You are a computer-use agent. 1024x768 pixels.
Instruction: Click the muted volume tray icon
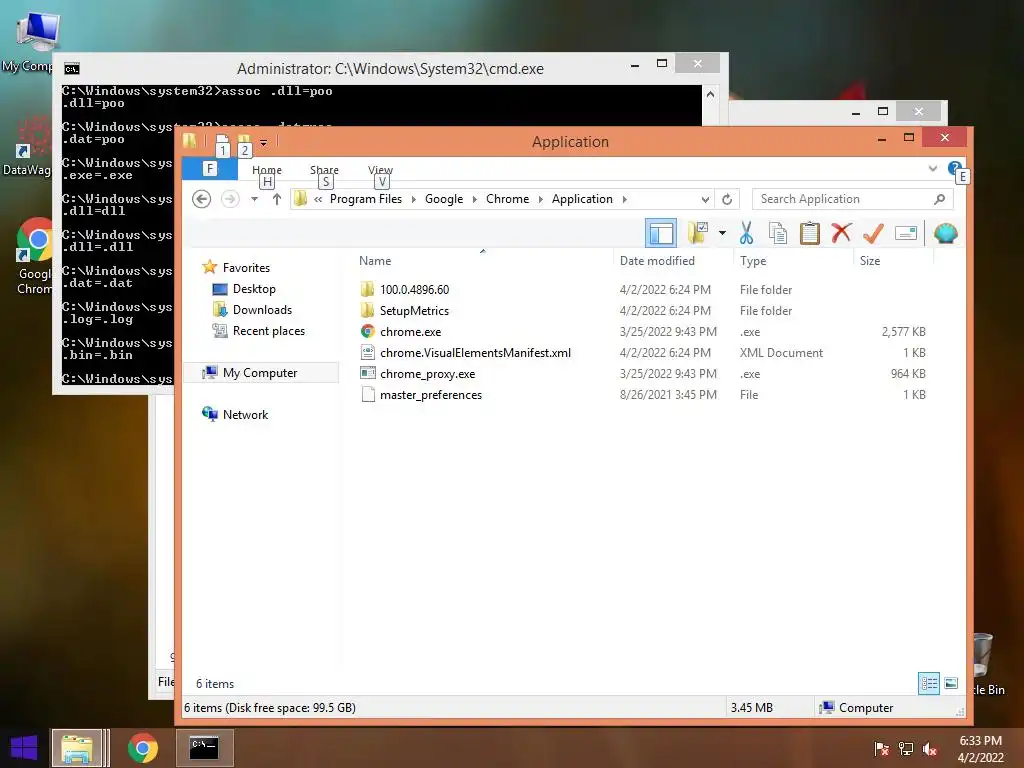coord(930,749)
